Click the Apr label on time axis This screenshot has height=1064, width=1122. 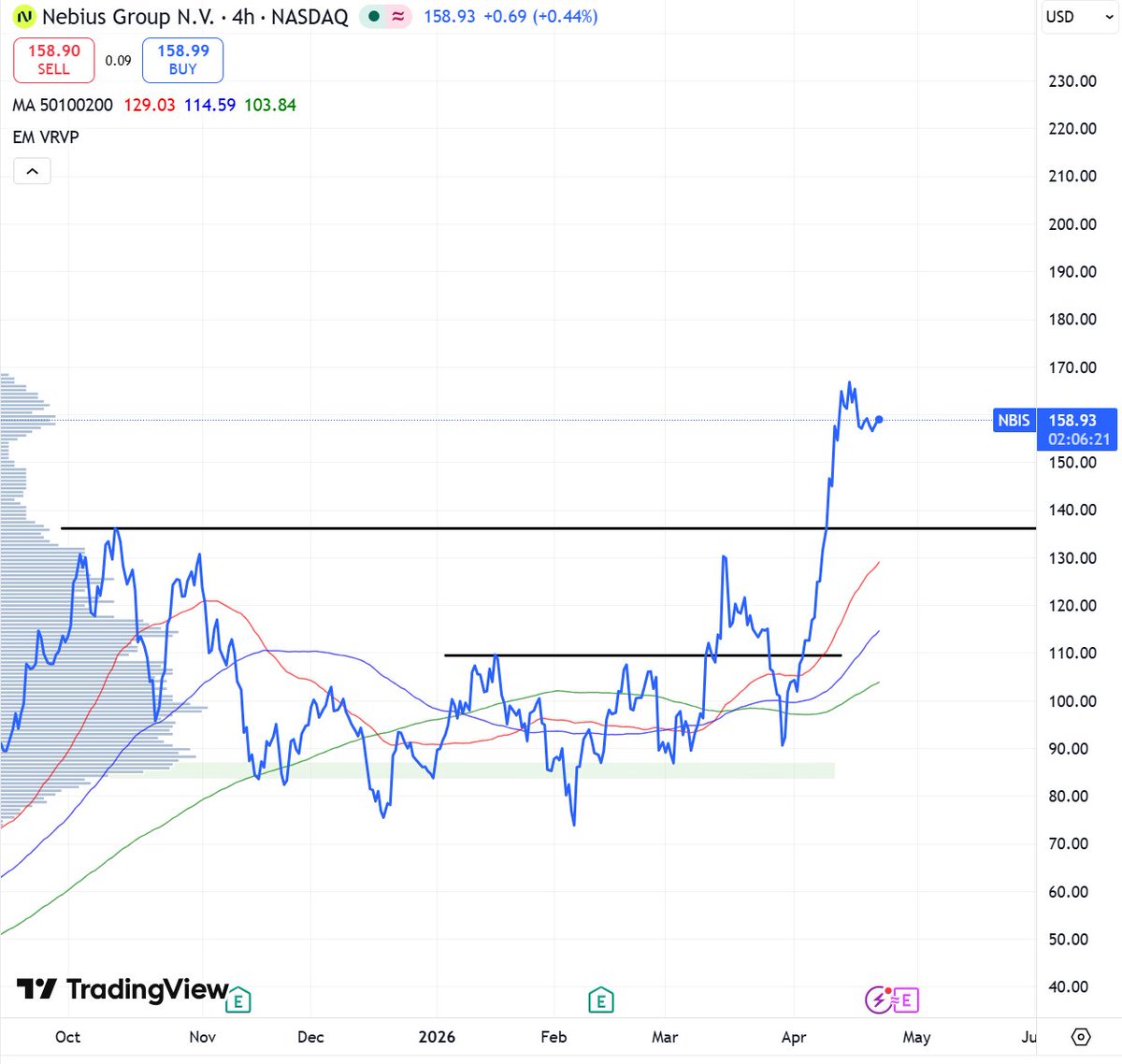click(794, 1037)
